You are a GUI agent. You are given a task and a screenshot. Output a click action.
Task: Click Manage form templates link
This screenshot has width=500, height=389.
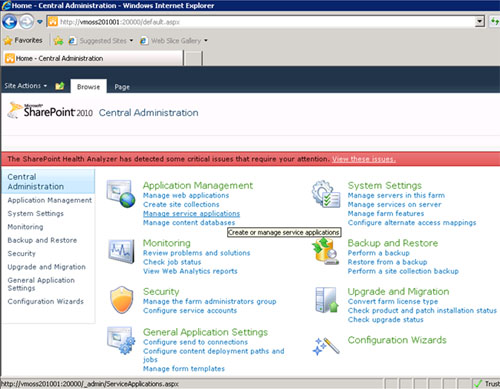pyautogui.click(x=184, y=369)
